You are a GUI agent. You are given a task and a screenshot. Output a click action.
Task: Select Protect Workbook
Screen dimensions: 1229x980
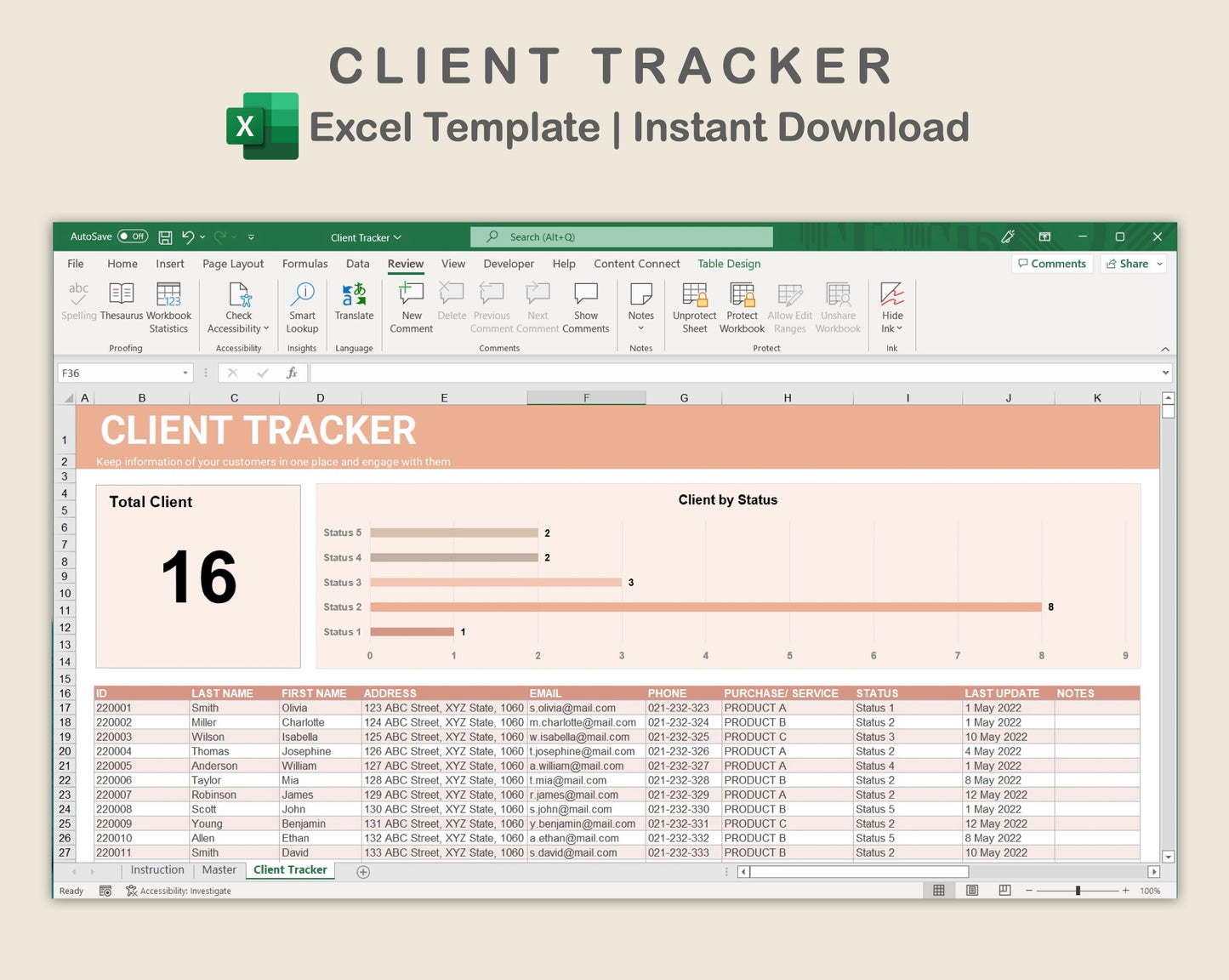741,308
